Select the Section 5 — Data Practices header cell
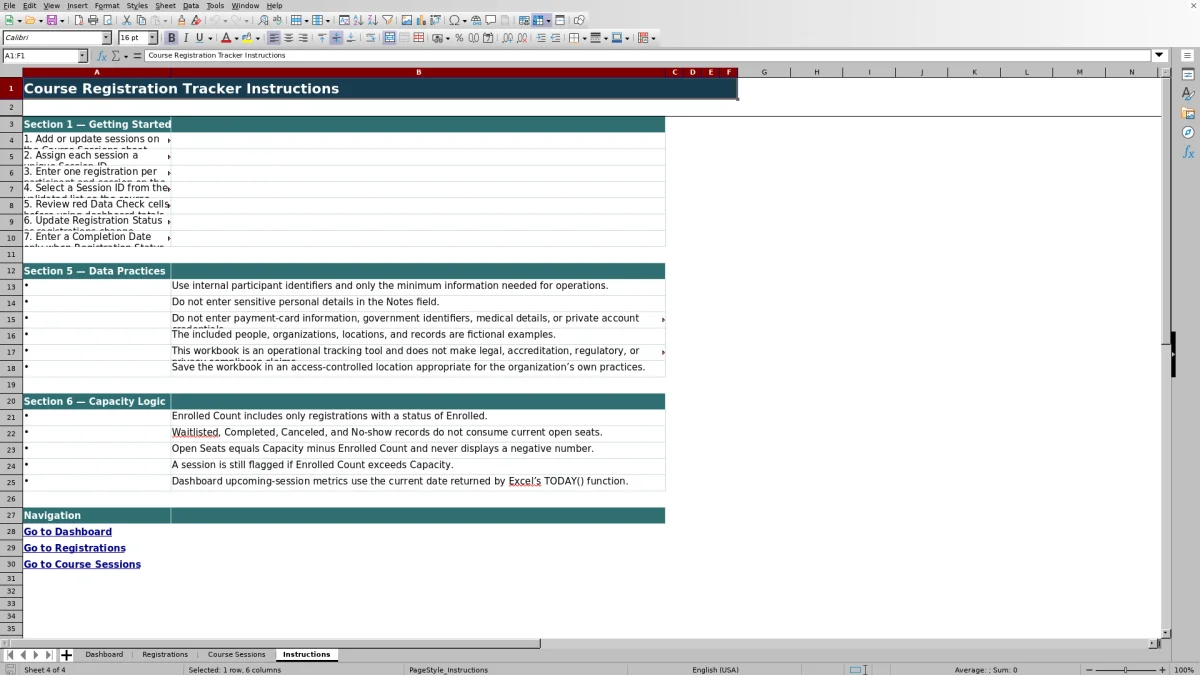 [x=96, y=271]
